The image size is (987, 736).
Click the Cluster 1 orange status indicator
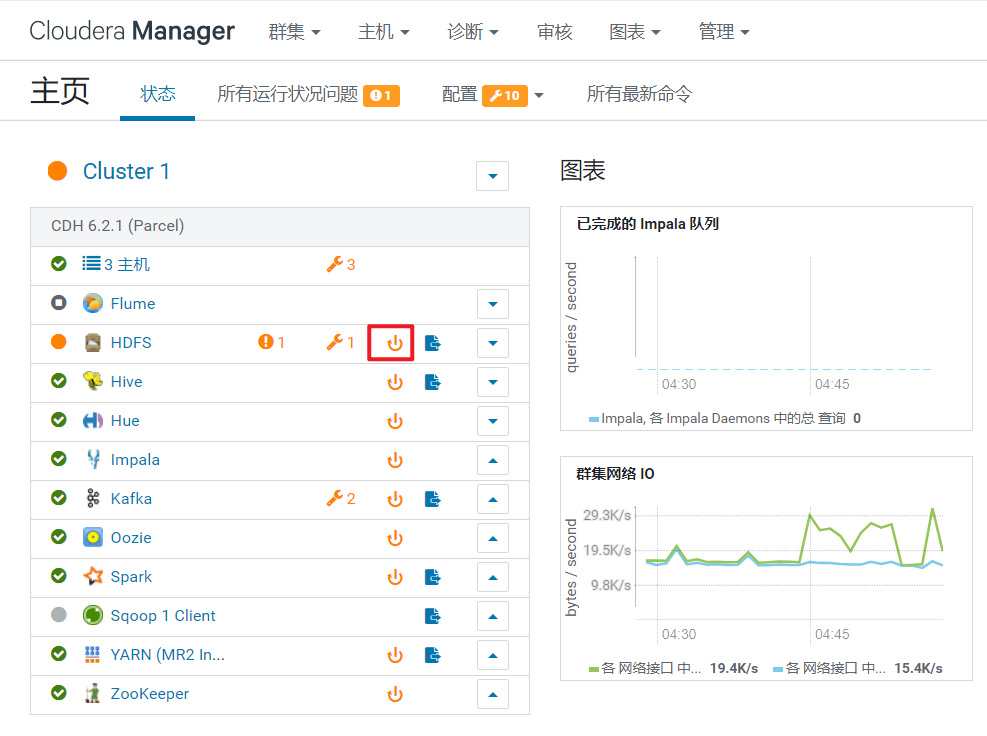tap(57, 171)
